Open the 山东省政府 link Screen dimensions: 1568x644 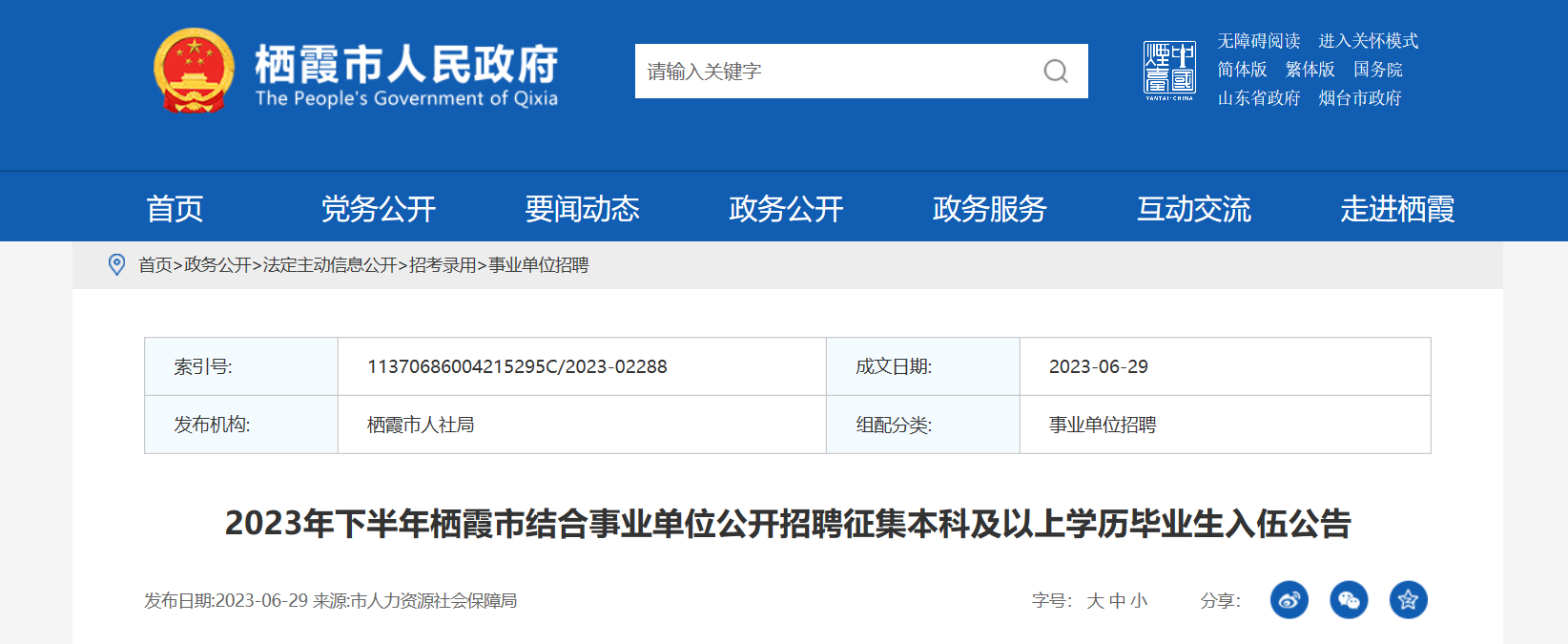pos(1258,98)
